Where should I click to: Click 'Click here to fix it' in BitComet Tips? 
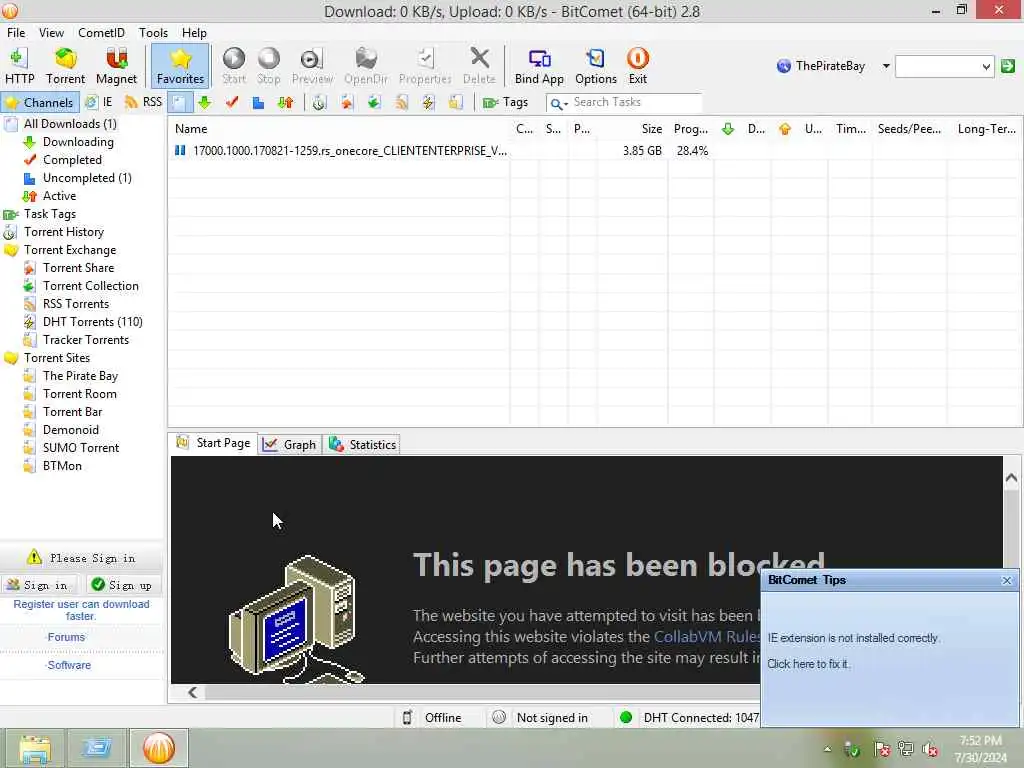tap(808, 664)
